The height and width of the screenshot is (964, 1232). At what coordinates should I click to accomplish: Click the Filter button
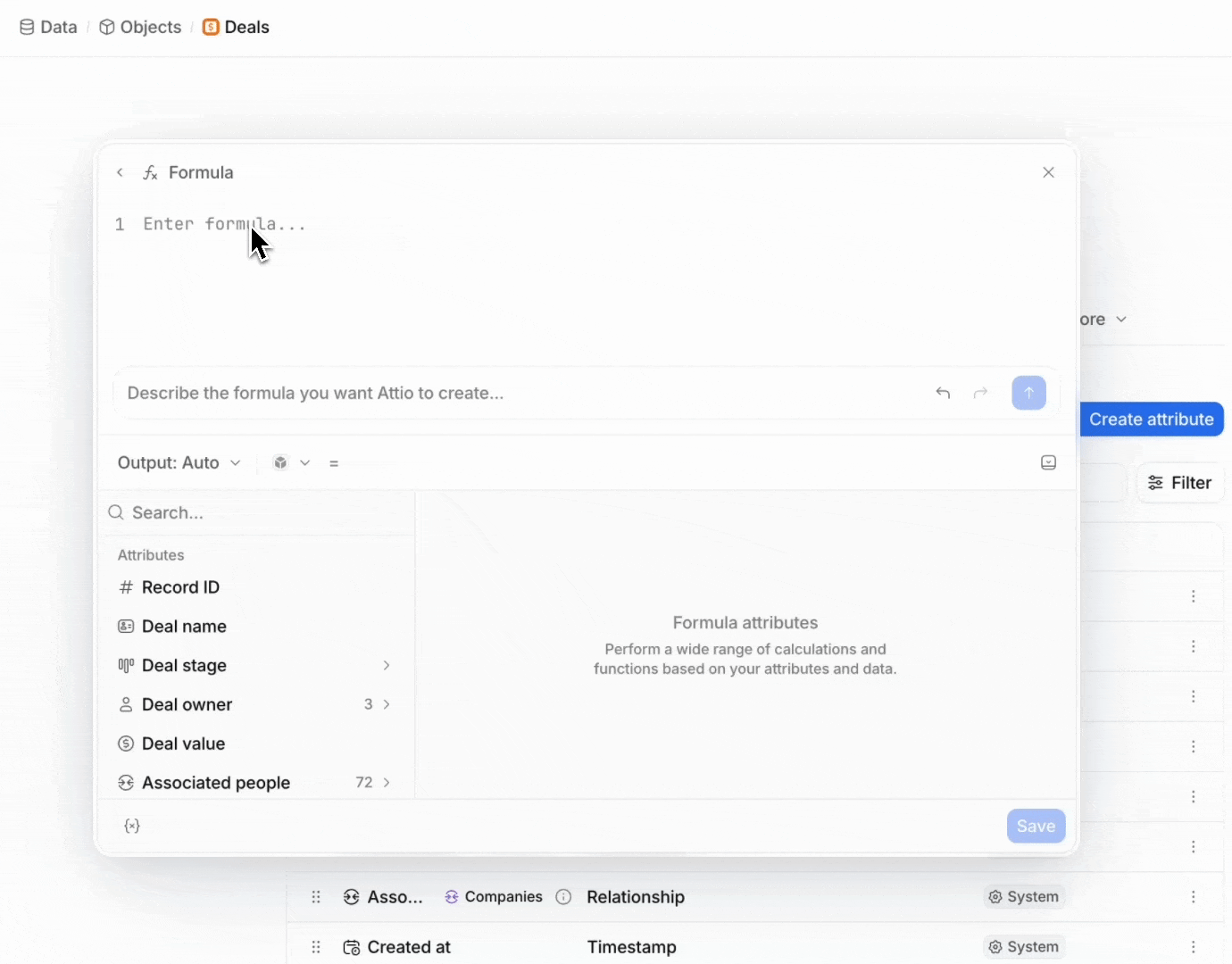point(1180,483)
